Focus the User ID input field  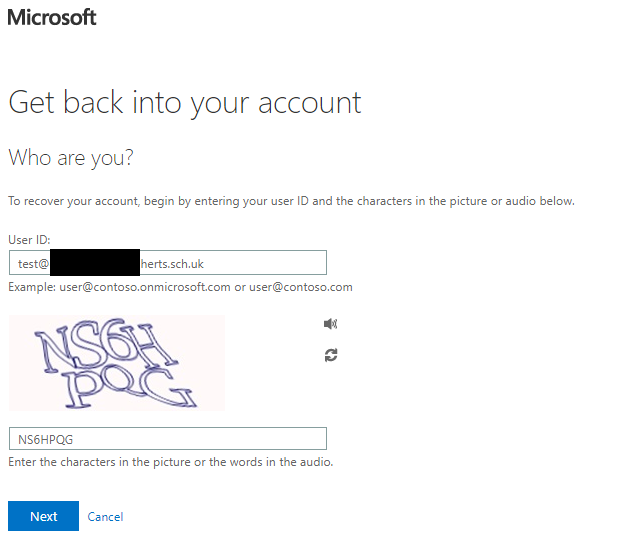tap(168, 262)
